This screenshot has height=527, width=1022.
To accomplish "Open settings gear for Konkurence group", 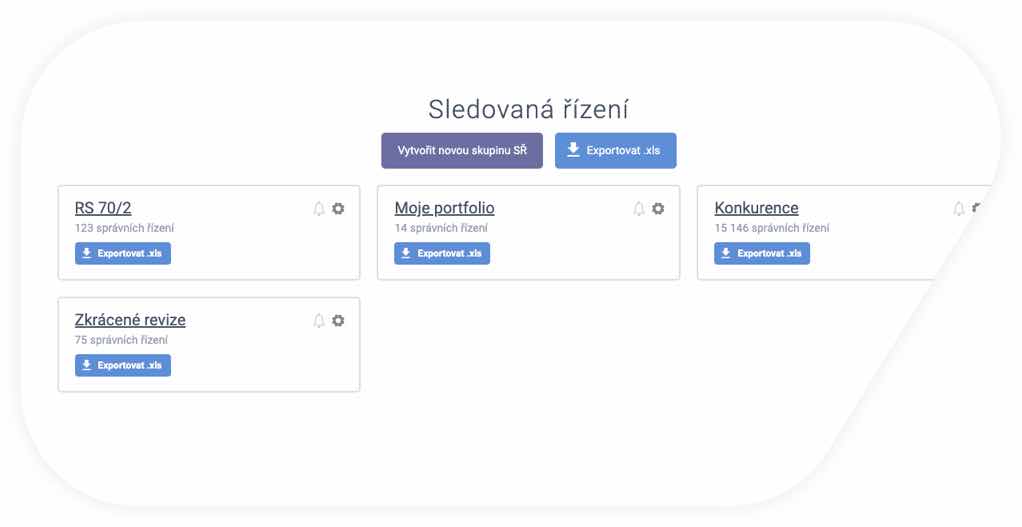I will click(977, 208).
